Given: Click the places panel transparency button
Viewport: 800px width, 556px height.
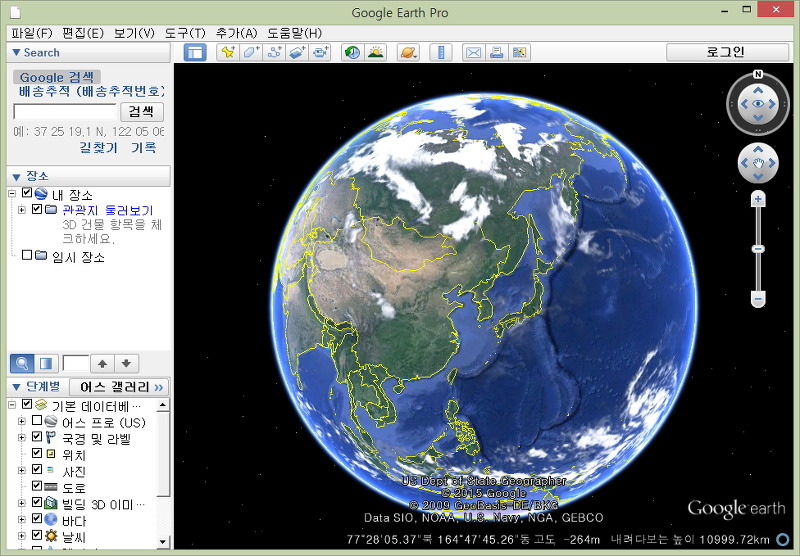Looking at the screenshot, I should (46, 363).
